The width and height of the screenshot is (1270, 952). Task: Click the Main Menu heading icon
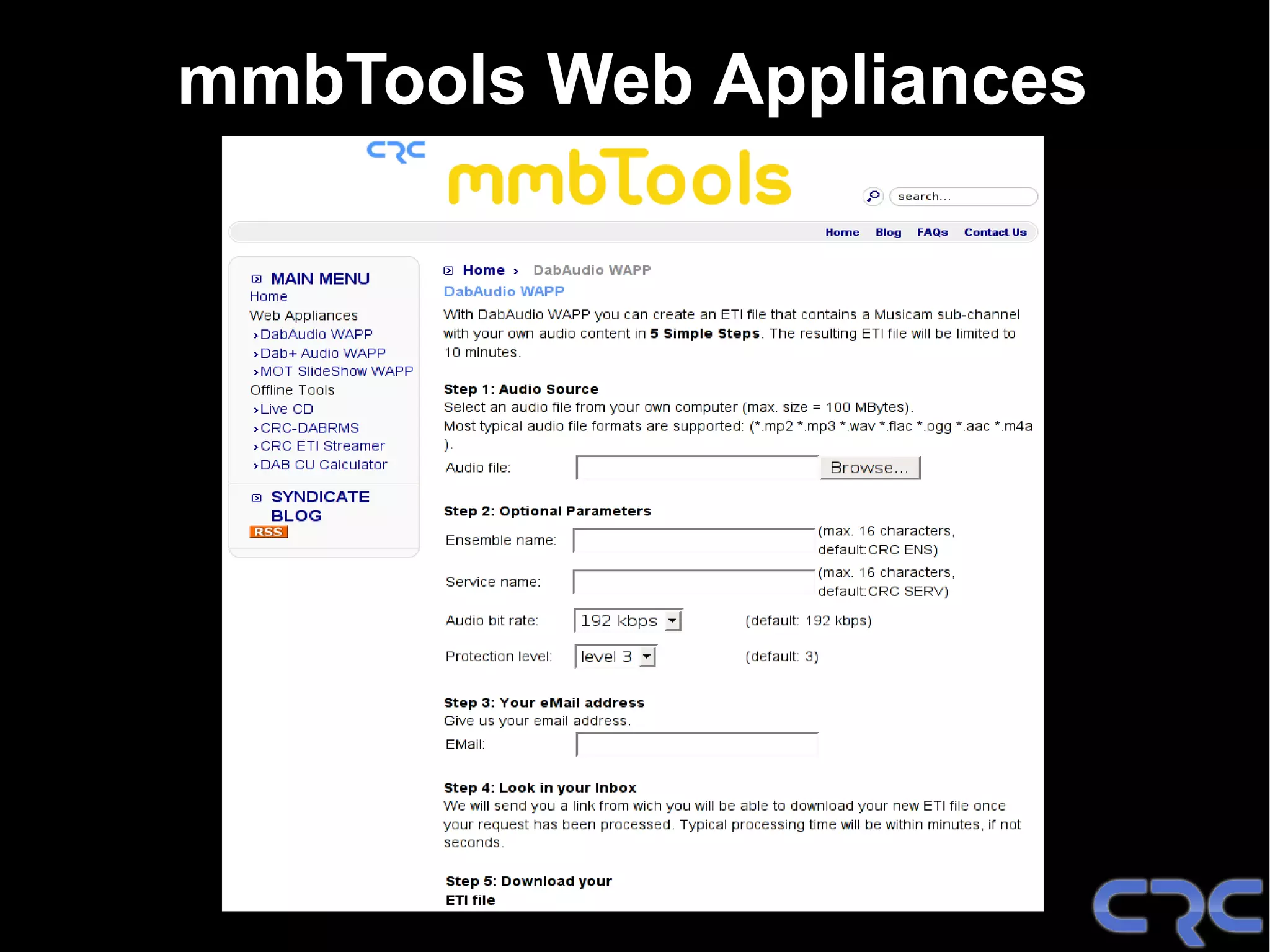tap(257, 279)
